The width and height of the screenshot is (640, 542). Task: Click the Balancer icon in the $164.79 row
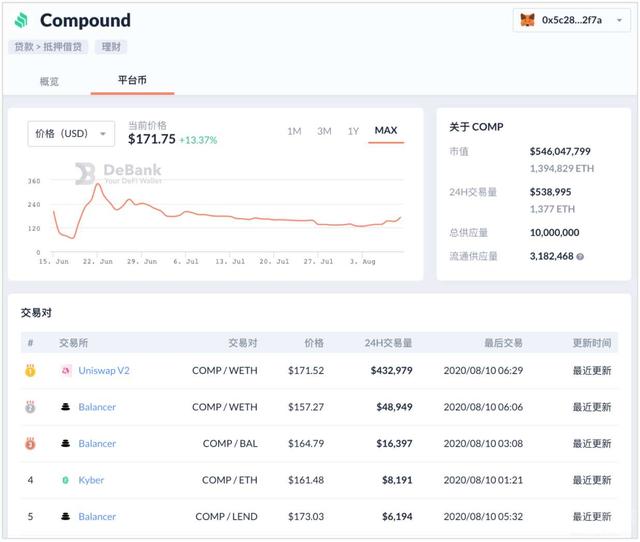tap(65, 443)
